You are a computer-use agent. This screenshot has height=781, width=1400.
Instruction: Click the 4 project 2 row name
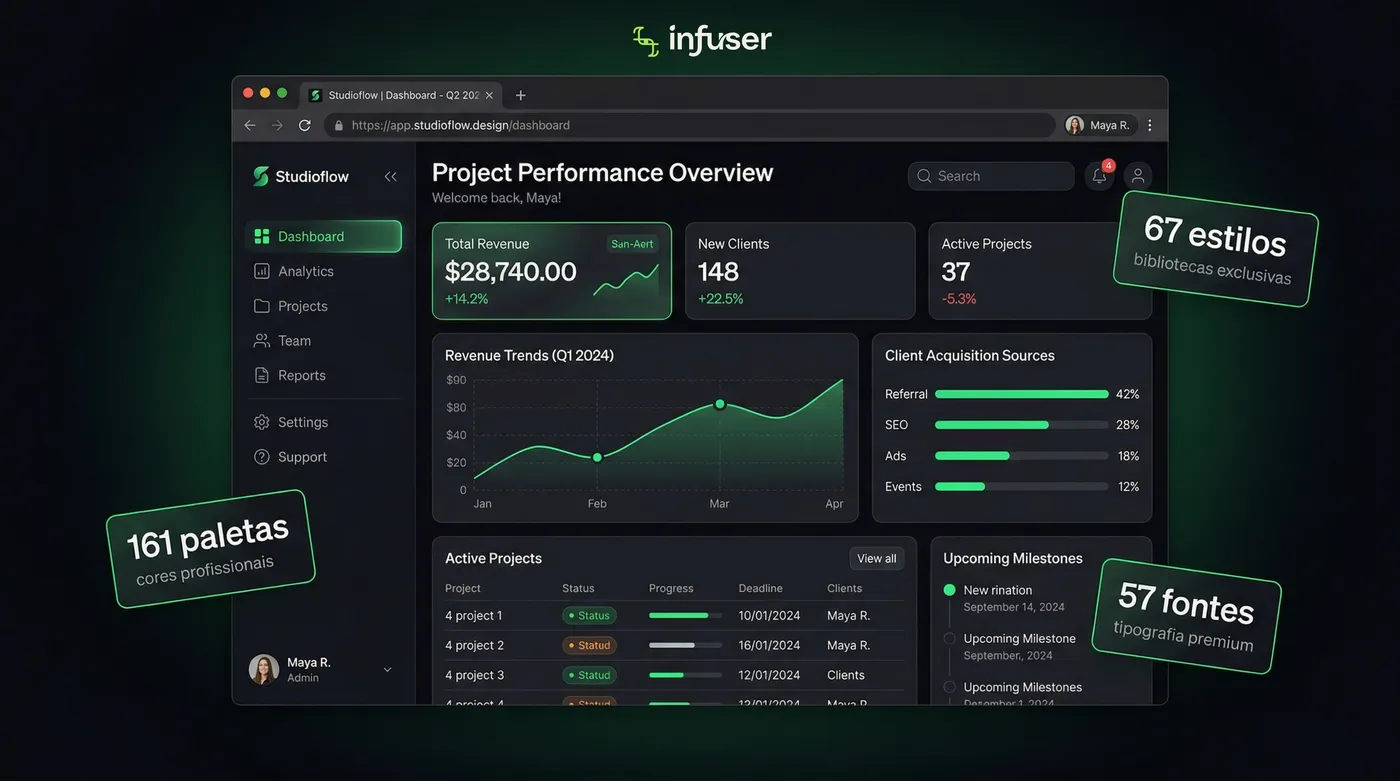(x=474, y=646)
